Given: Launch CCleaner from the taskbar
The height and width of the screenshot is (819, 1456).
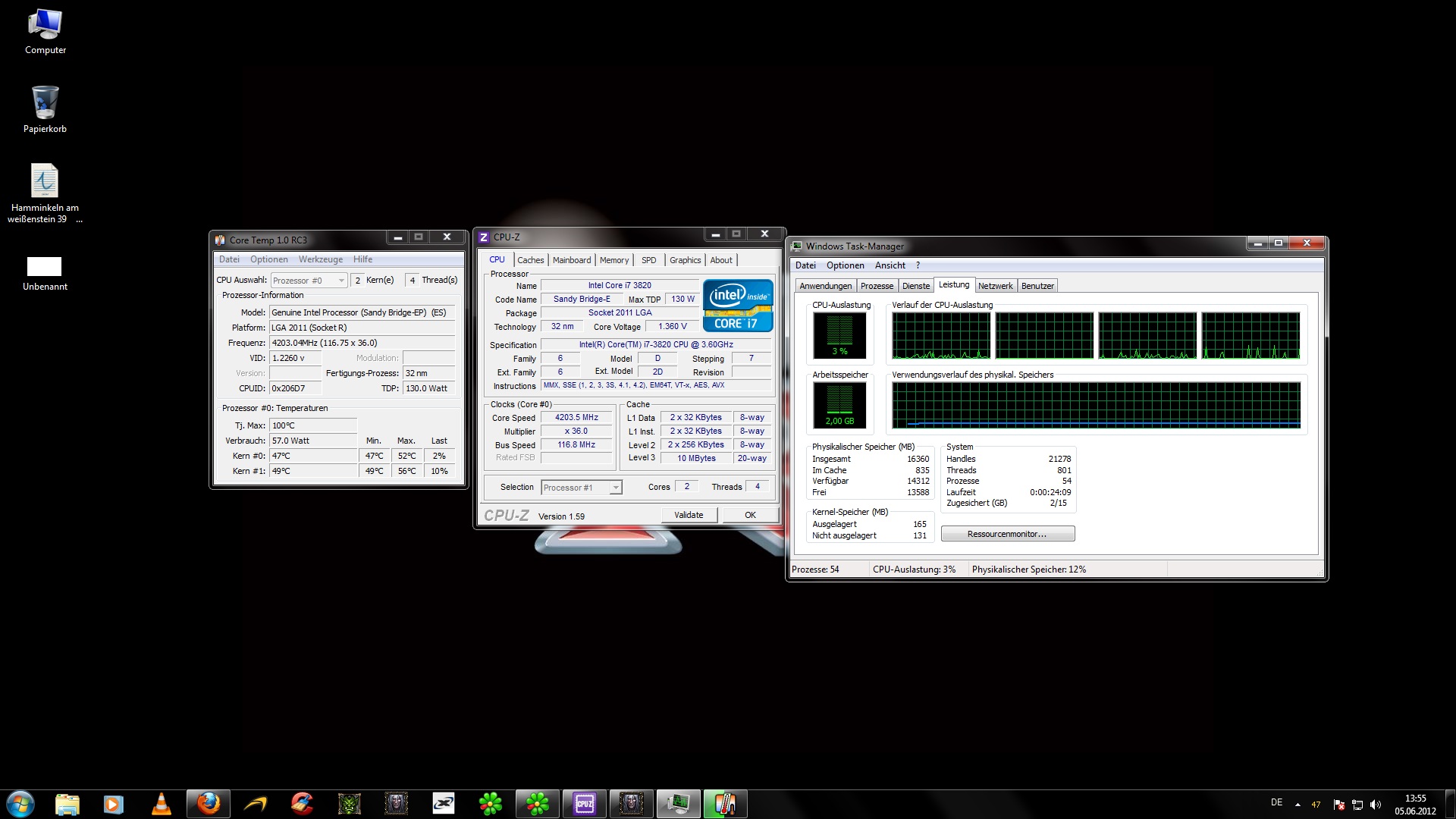Looking at the screenshot, I should click(302, 804).
